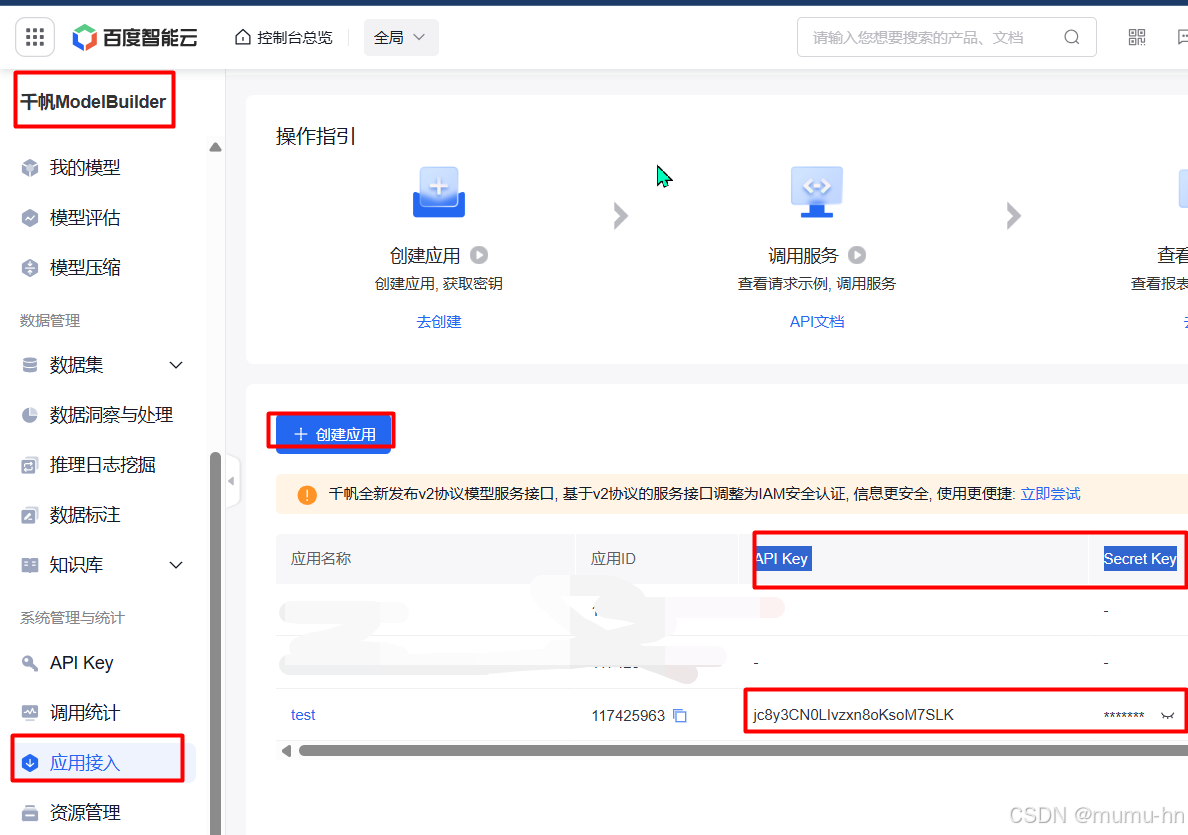
Task: Click the app ID 117425963 text
Action: pos(628,715)
